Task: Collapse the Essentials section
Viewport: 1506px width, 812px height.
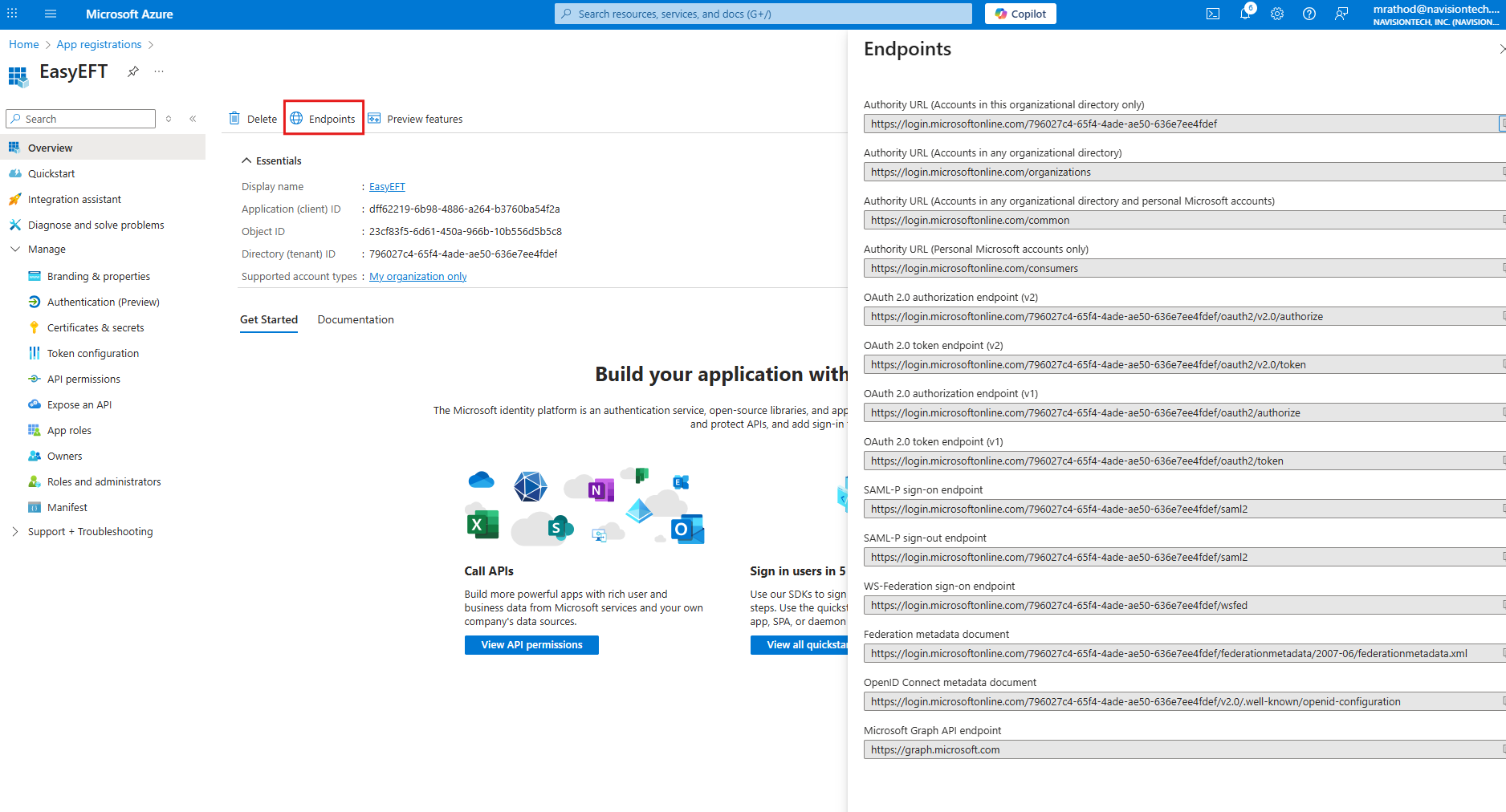Action: (246, 160)
